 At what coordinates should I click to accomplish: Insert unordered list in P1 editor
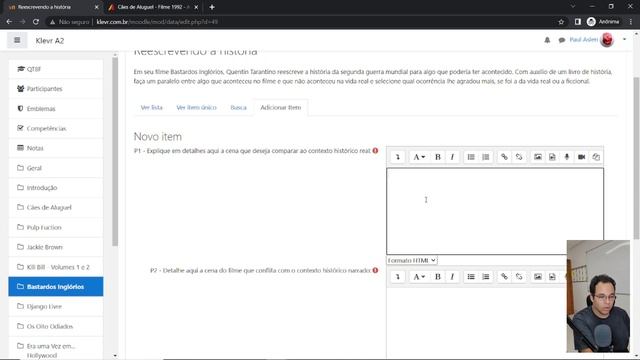(471, 157)
